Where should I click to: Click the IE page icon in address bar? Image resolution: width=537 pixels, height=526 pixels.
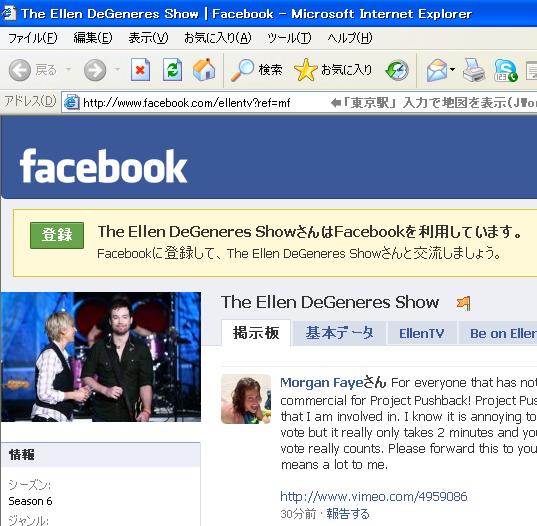tap(72, 102)
